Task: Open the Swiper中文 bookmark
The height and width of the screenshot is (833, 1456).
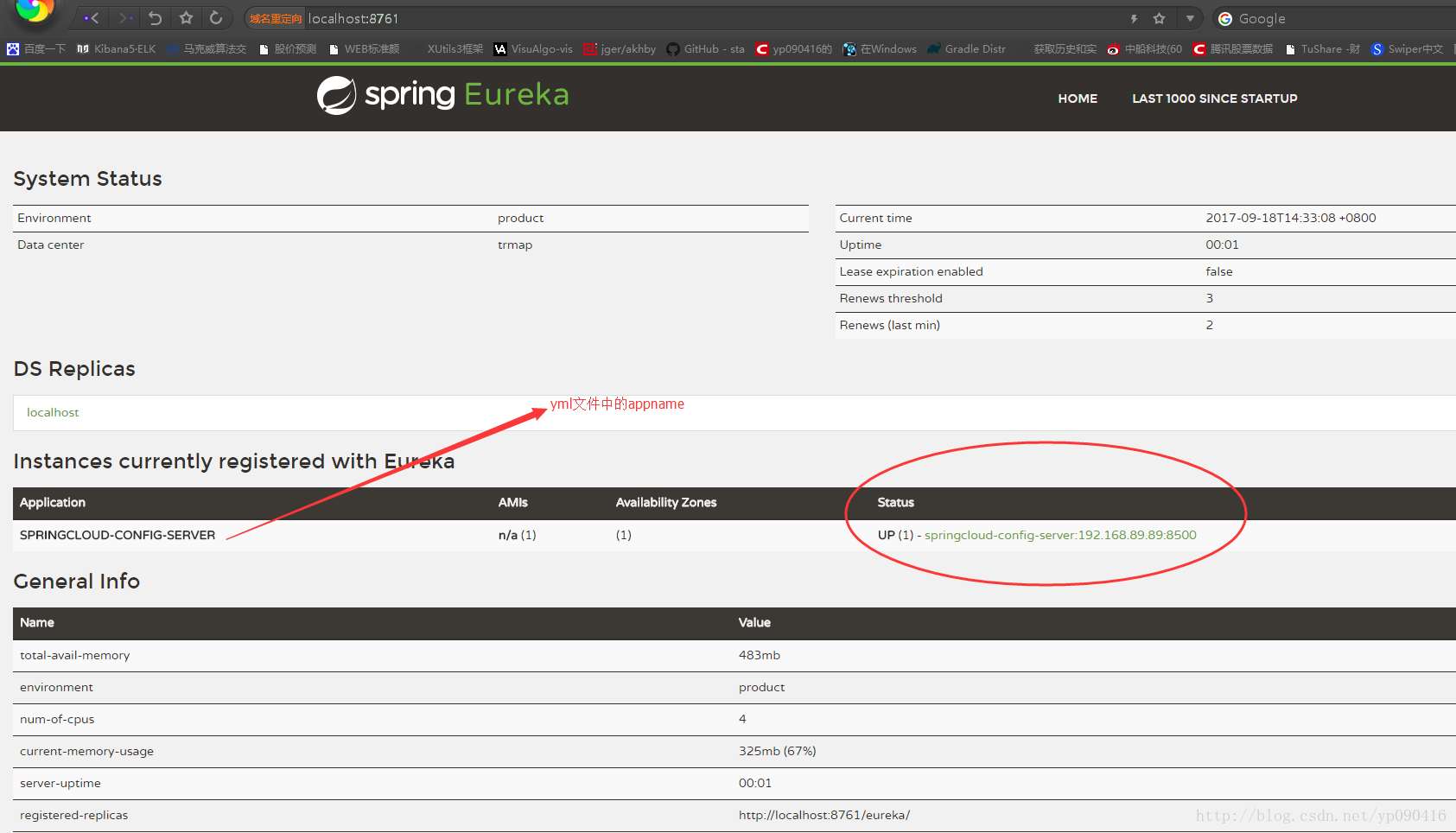Action: point(1408,49)
